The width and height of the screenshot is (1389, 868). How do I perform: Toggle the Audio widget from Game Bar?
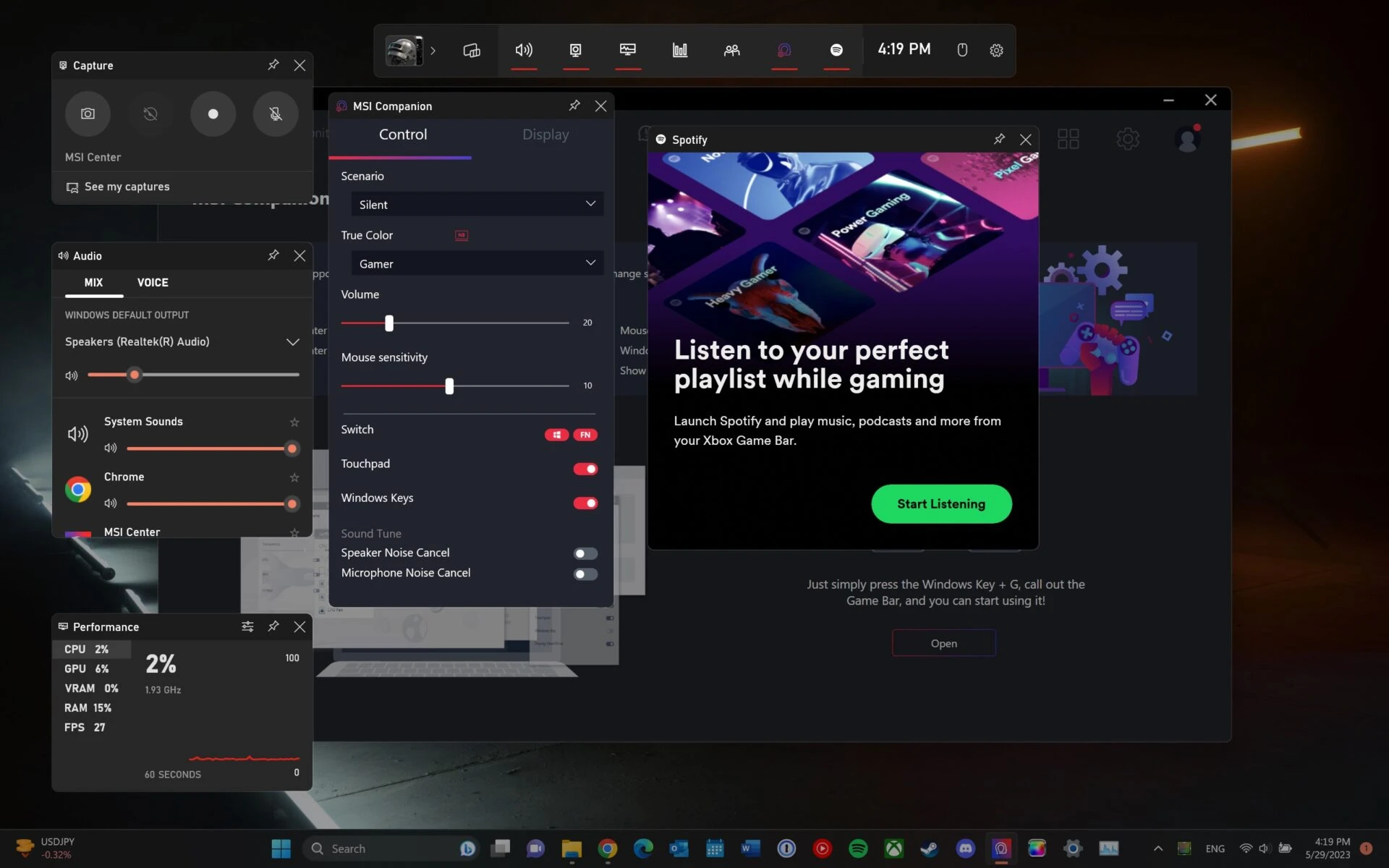pos(524,50)
